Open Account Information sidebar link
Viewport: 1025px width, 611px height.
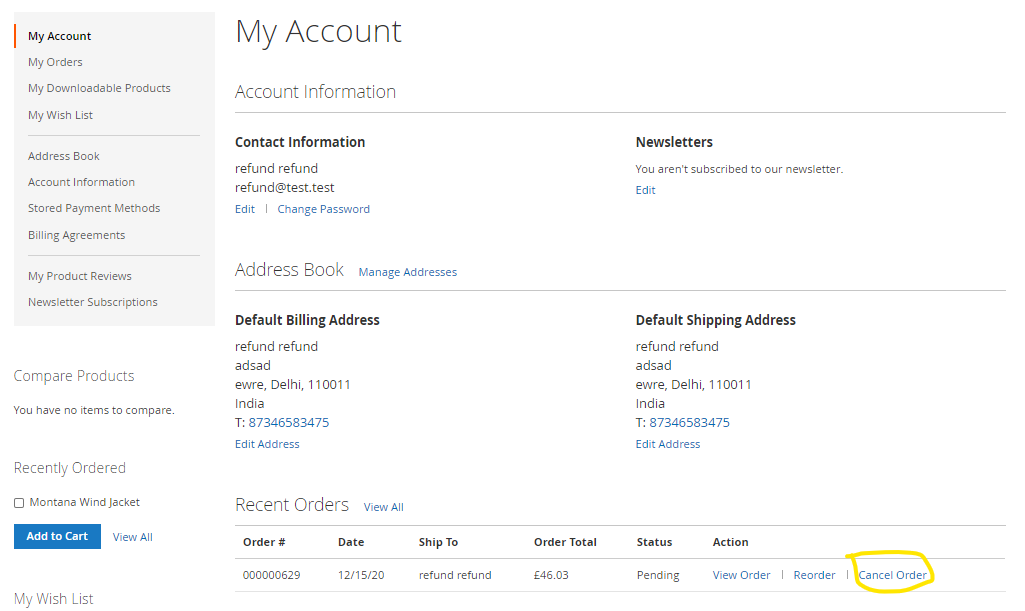tap(81, 182)
